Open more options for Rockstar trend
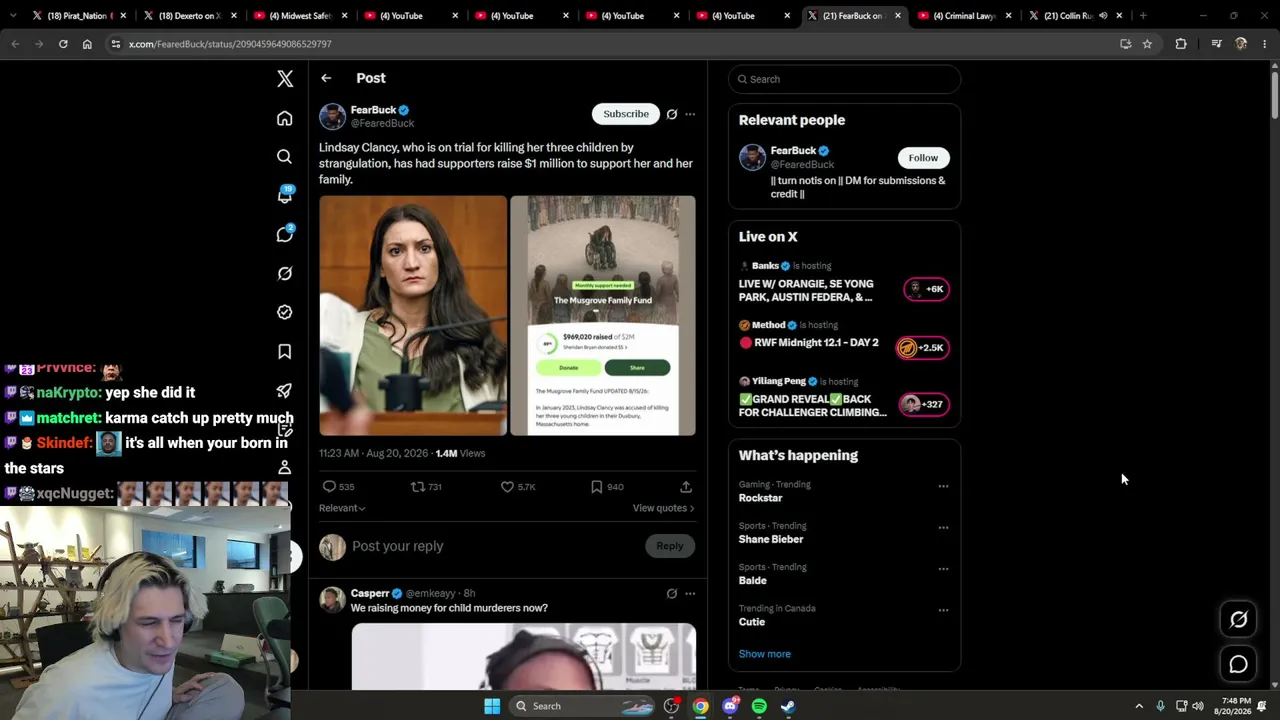The image size is (1280, 720). (943, 486)
